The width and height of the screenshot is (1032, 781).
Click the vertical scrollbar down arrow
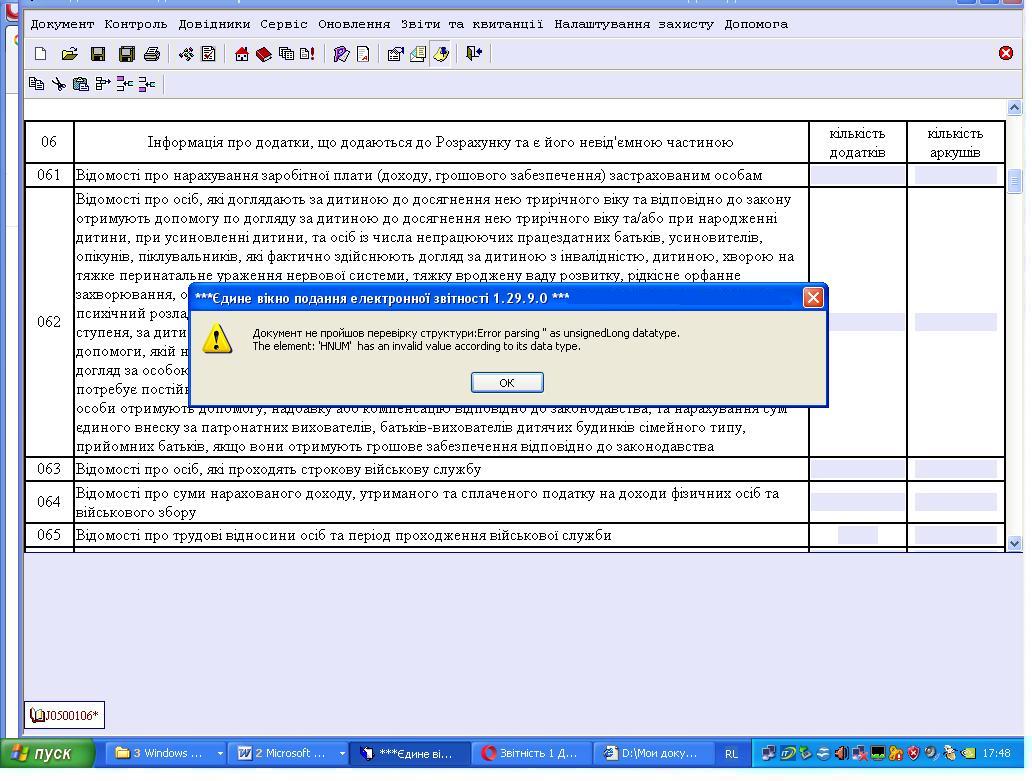1014,543
